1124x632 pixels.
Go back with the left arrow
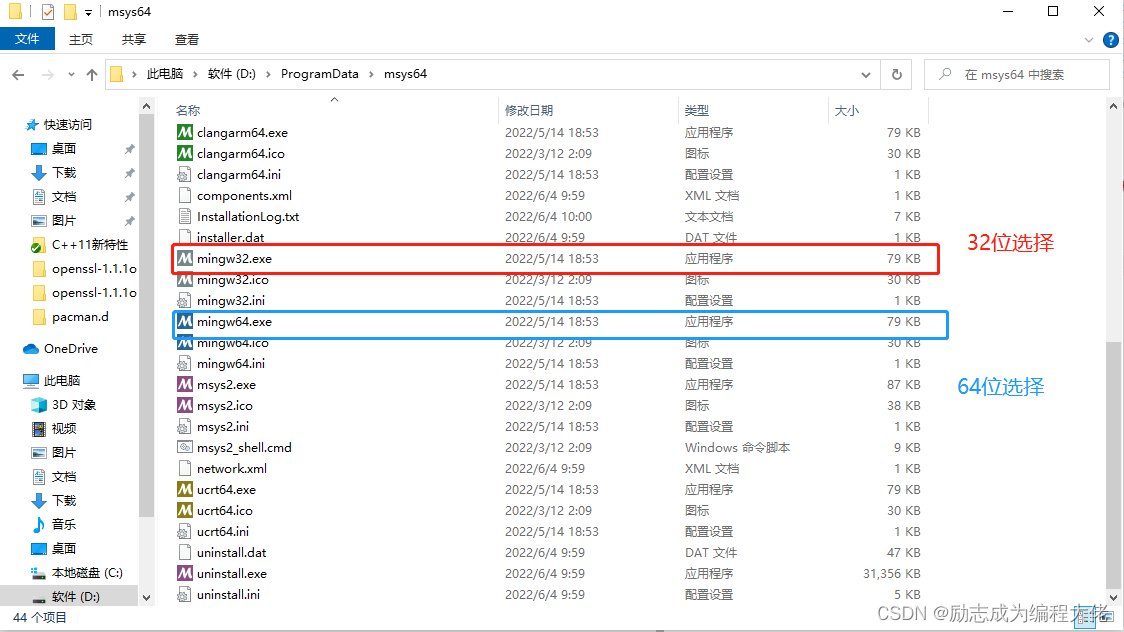click(19, 75)
